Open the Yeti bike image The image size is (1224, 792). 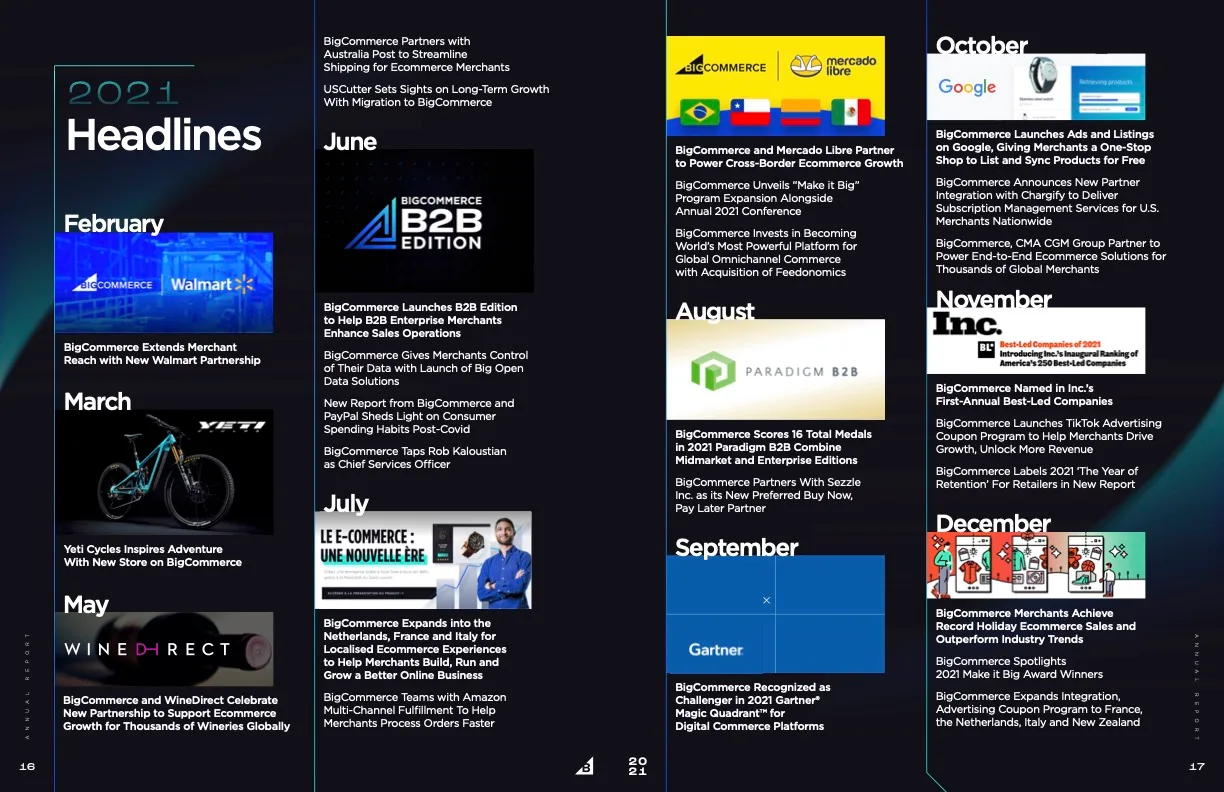click(164, 472)
